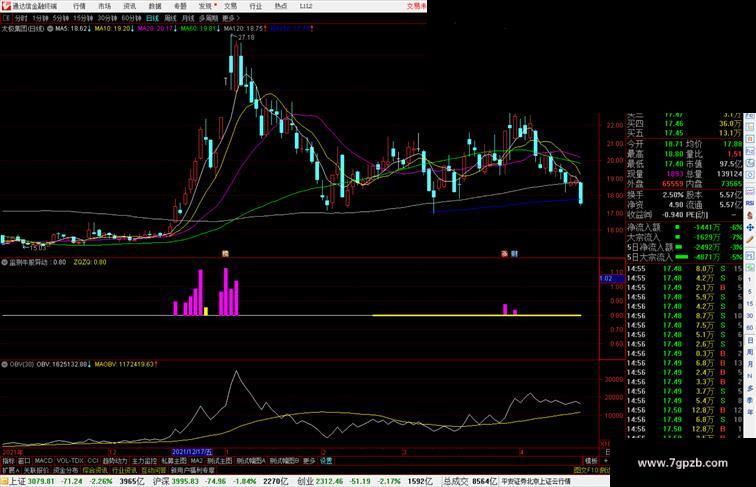Screen dimensions: 756x487
Task: Click the 2021/12/17 date marker on time axis
Action: click(192, 452)
